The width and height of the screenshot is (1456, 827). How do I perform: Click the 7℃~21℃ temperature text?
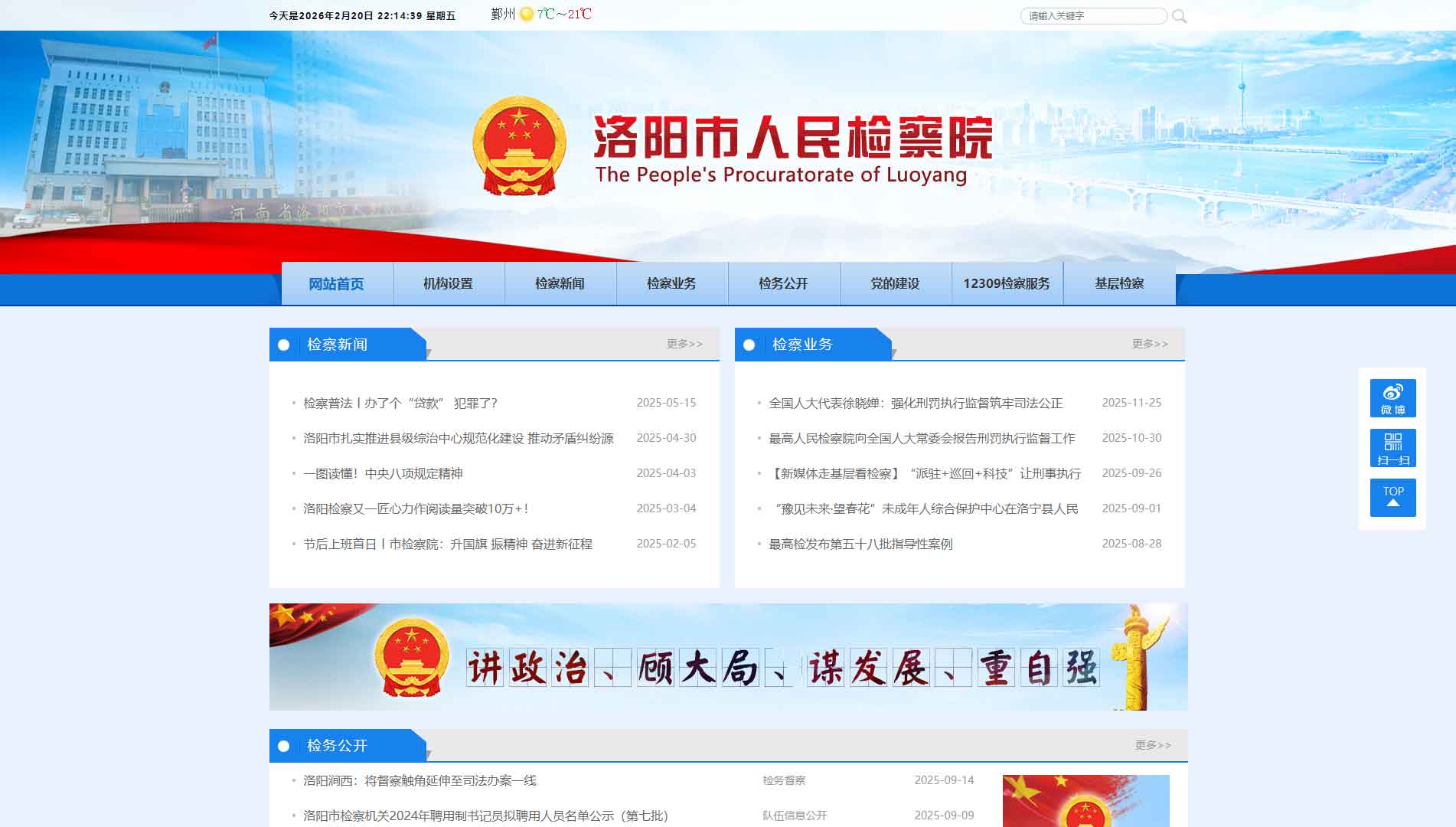(564, 14)
